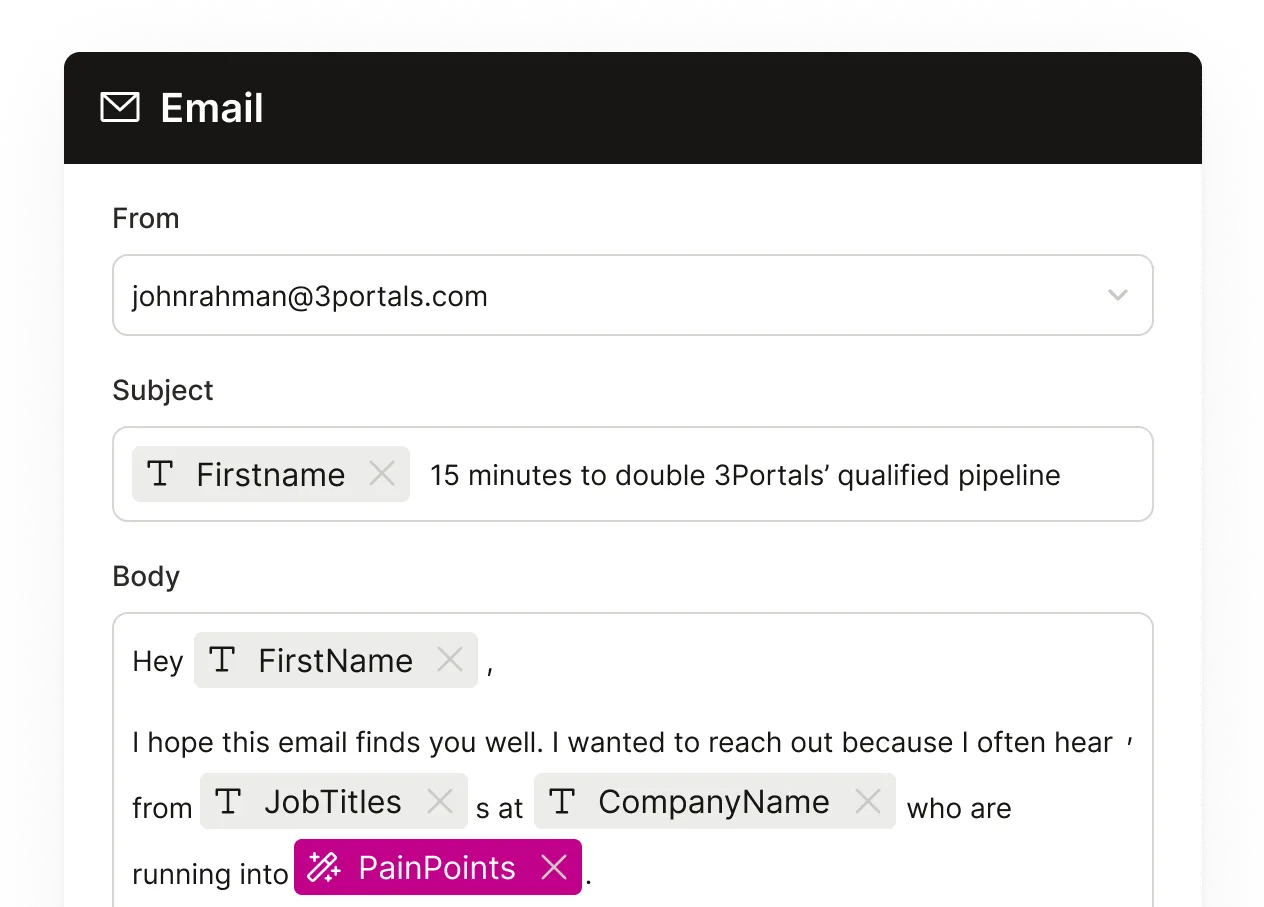This screenshot has height=907, width=1264.
Task: Remove the FirstName token after Hey
Action: (449, 660)
